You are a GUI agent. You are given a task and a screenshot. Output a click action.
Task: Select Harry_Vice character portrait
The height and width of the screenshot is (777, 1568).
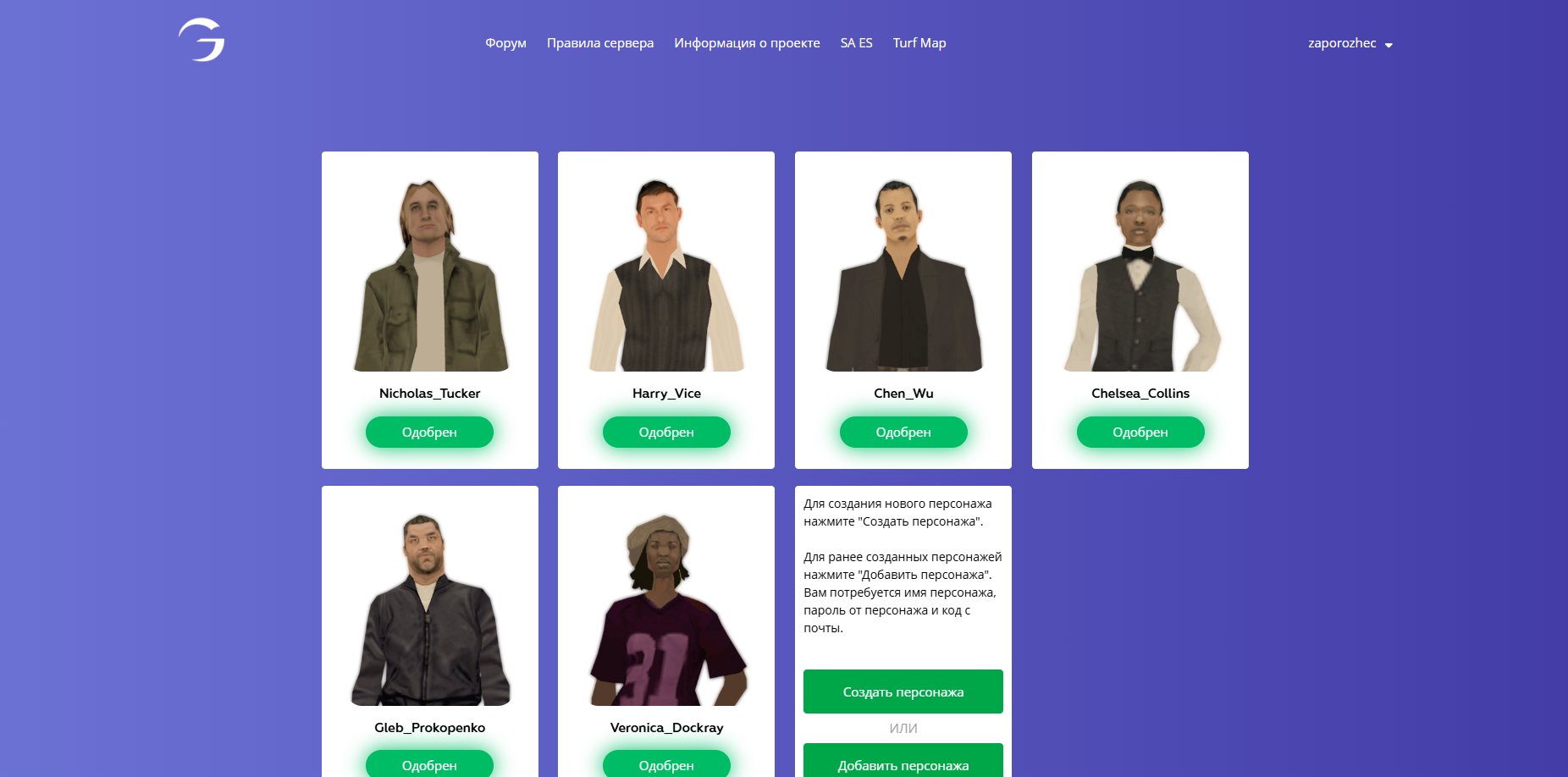click(x=666, y=274)
